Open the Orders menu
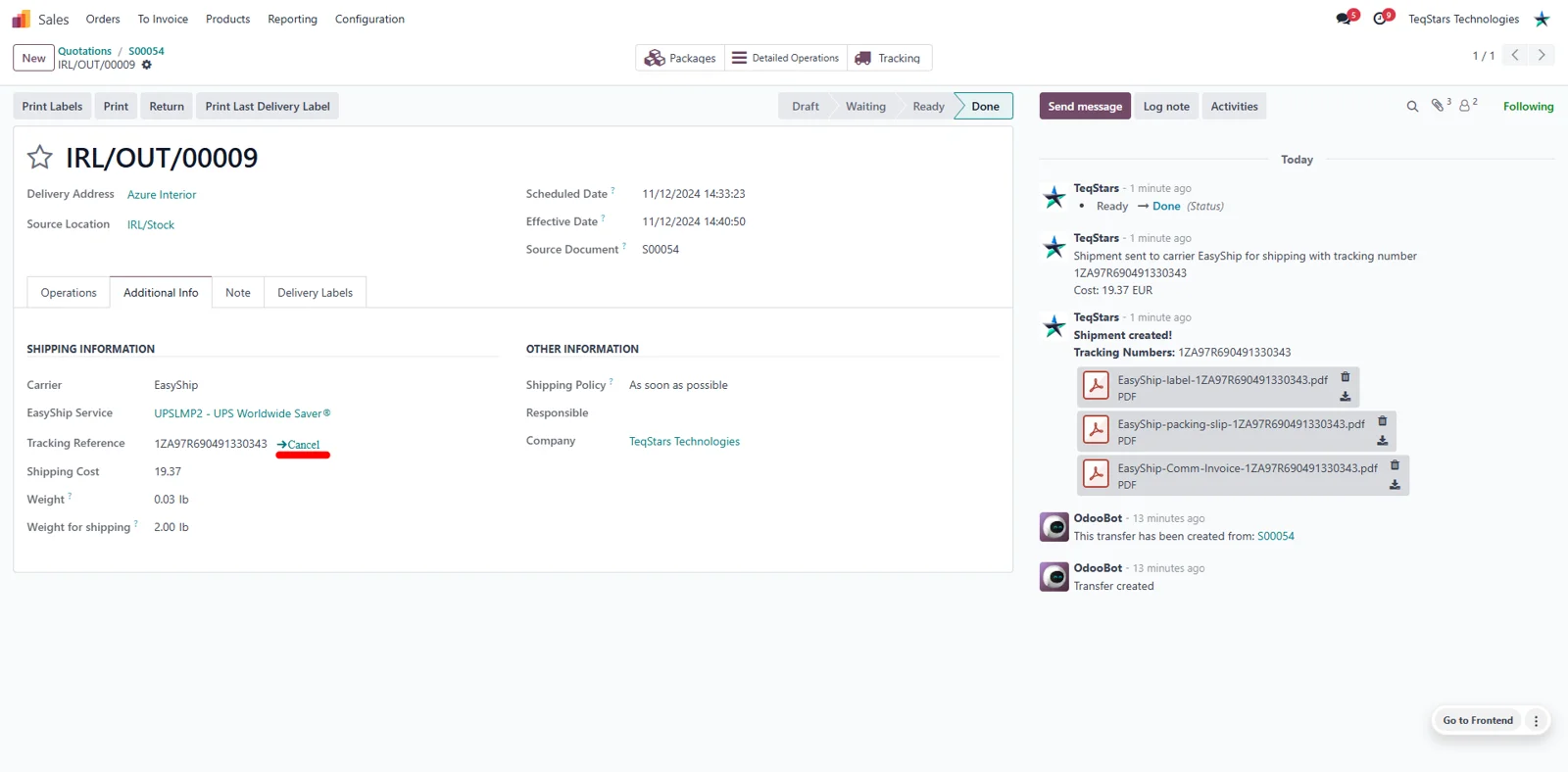This screenshot has height=772, width=1568. coord(103,19)
